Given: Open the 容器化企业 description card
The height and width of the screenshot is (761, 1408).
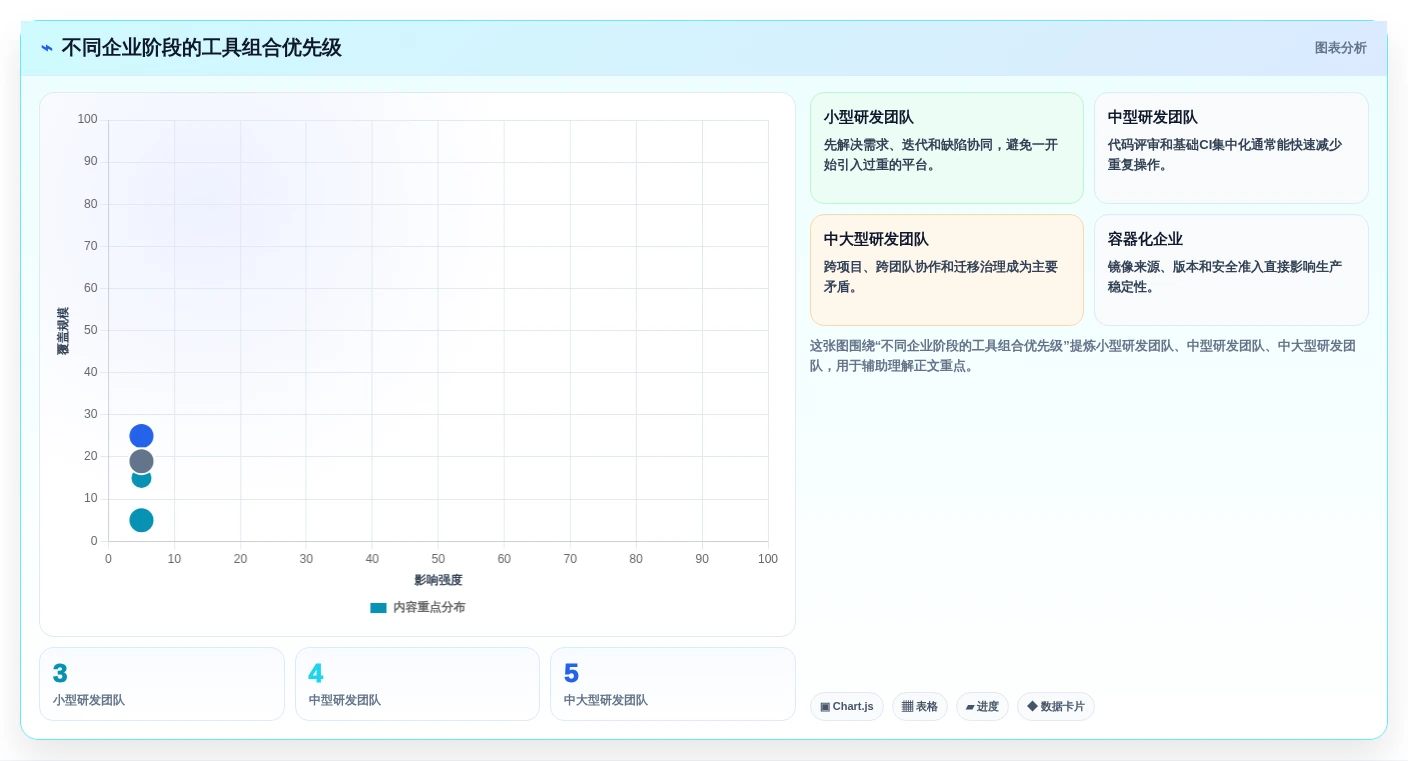Looking at the screenshot, I should (x=1231, y=270).
